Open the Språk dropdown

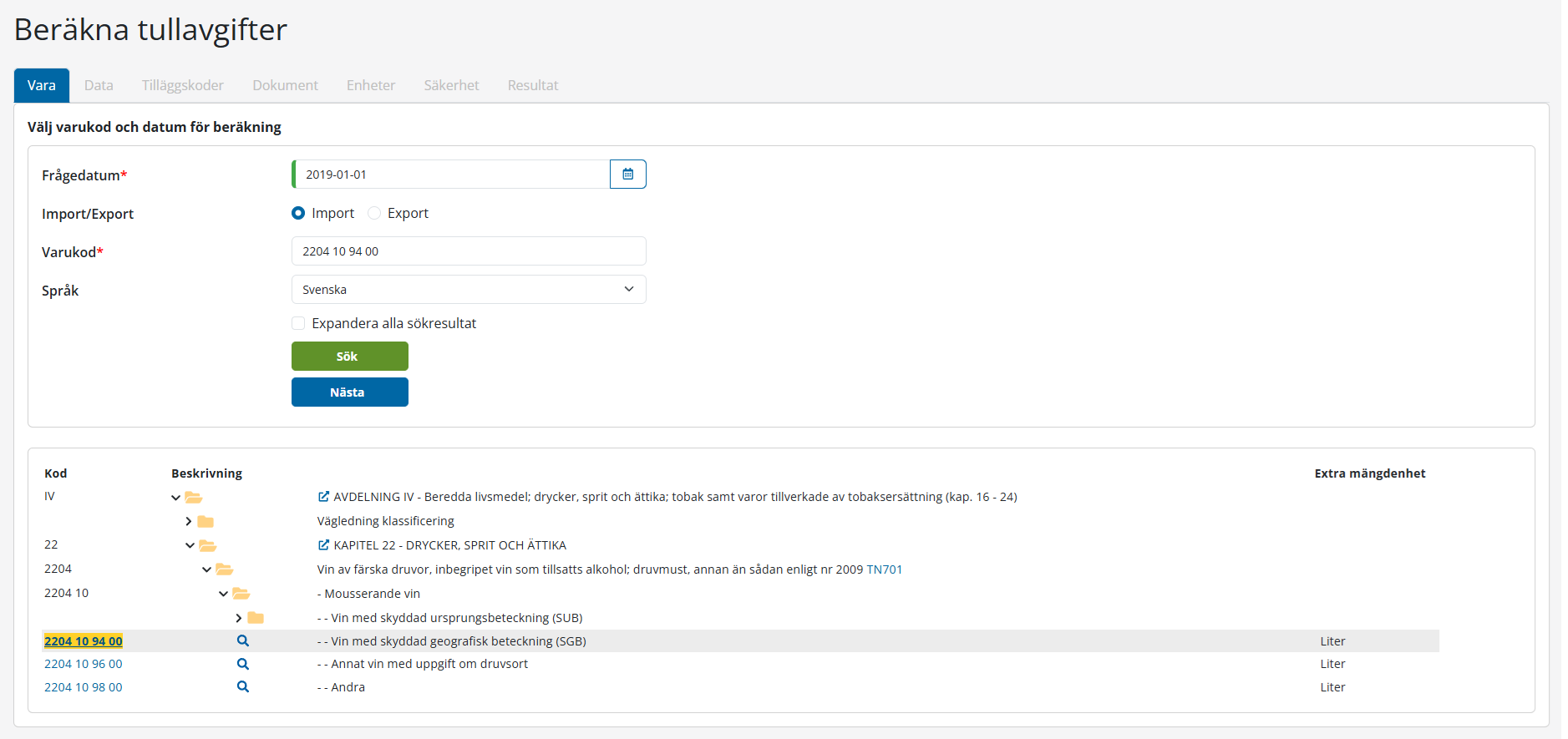pos(469,290)
